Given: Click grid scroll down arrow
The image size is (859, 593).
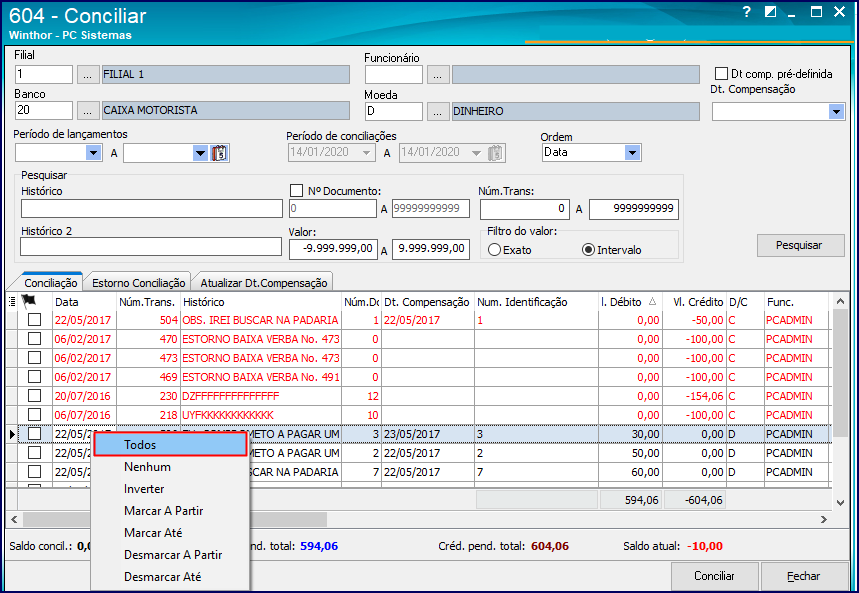Looking at the screenshot, I should click(840, 502).
